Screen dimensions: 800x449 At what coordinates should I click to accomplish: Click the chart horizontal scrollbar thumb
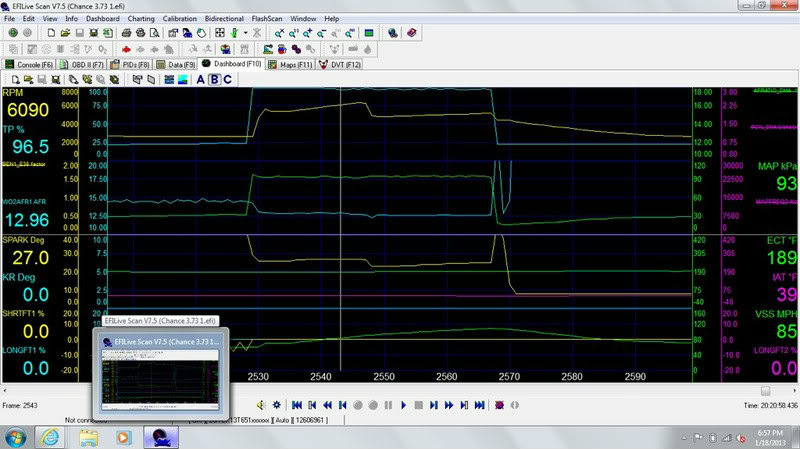coord(765,390)
